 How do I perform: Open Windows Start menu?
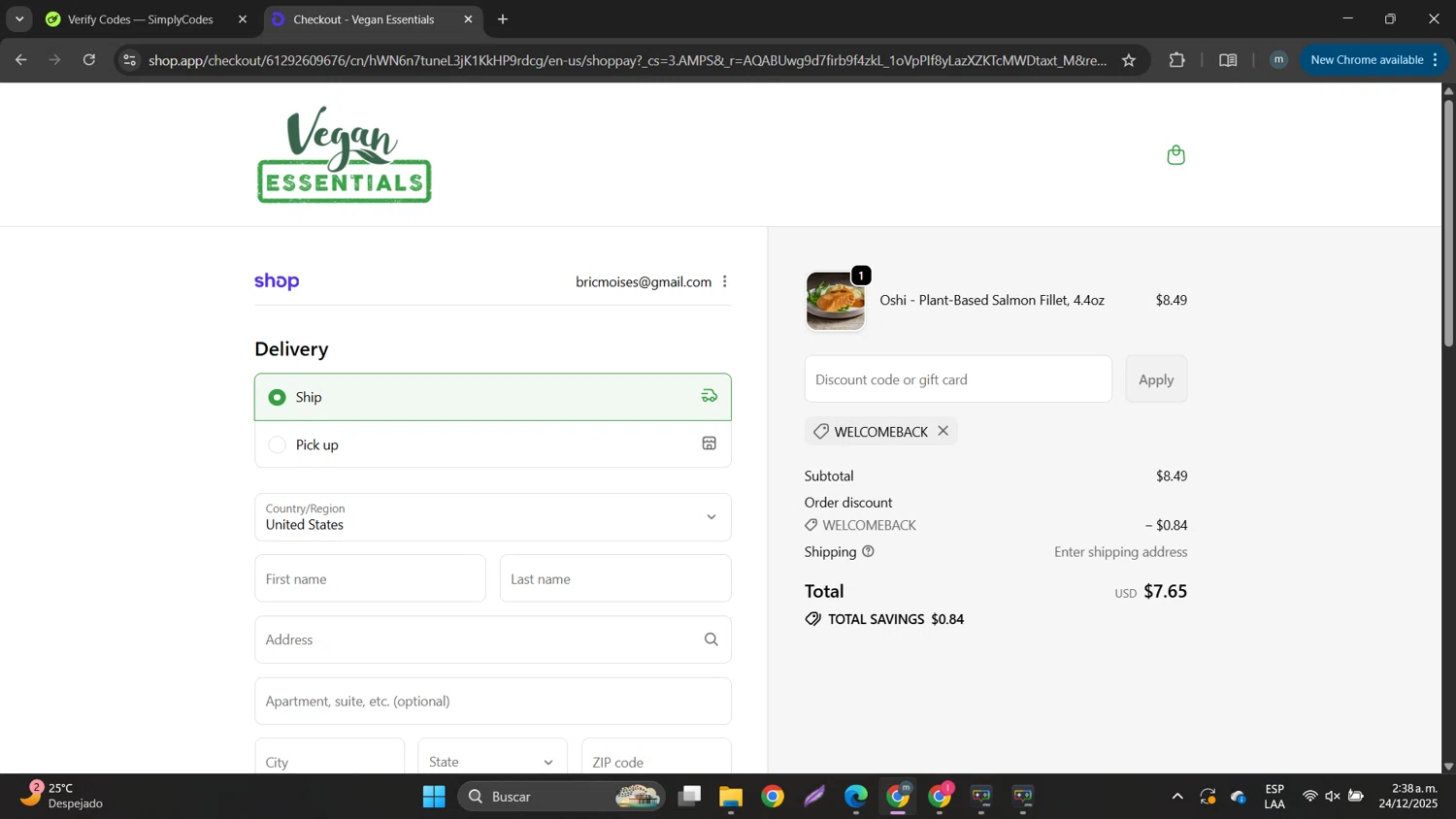[434, 797]
